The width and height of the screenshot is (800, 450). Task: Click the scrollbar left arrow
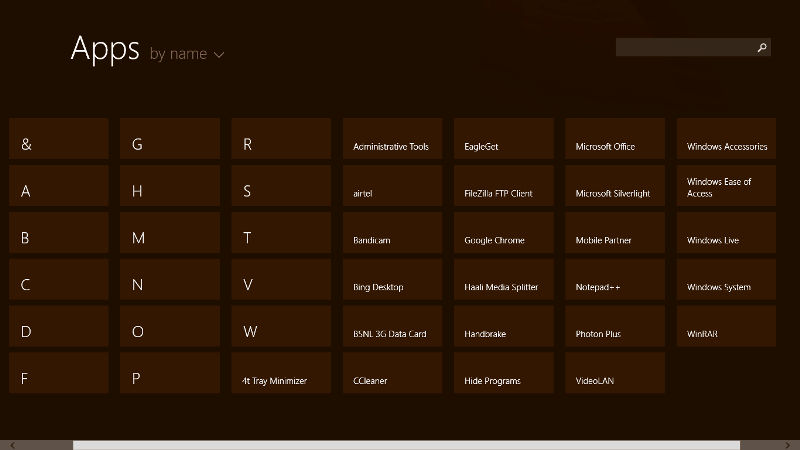click(12, 445)
